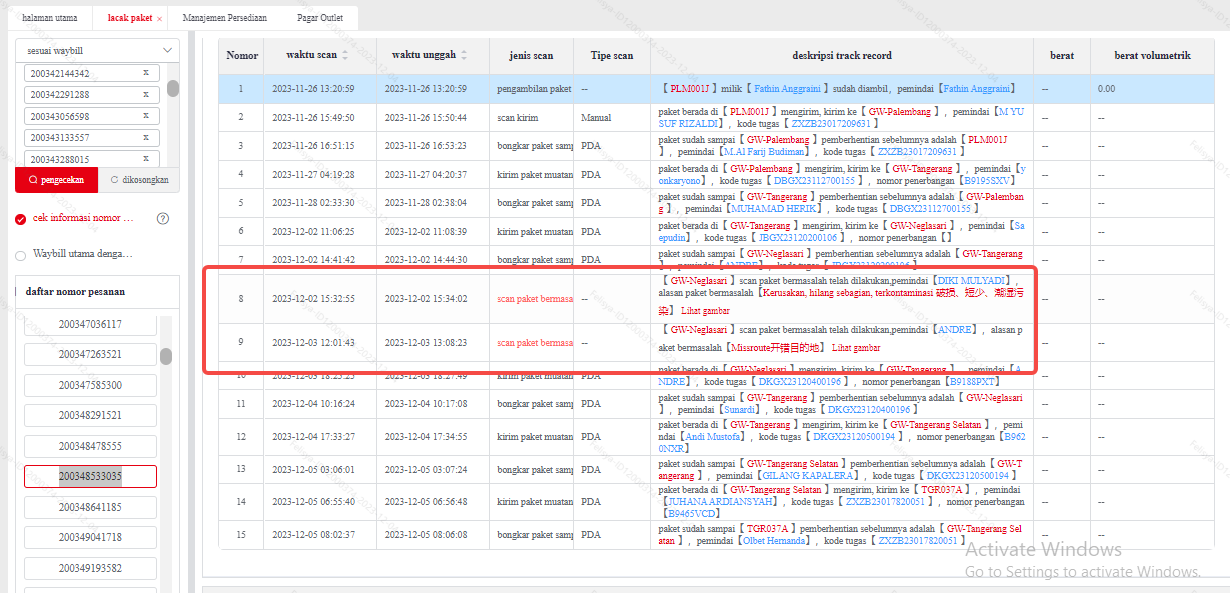
Task: Select order number 200348291521
Action: pos(90,415)
